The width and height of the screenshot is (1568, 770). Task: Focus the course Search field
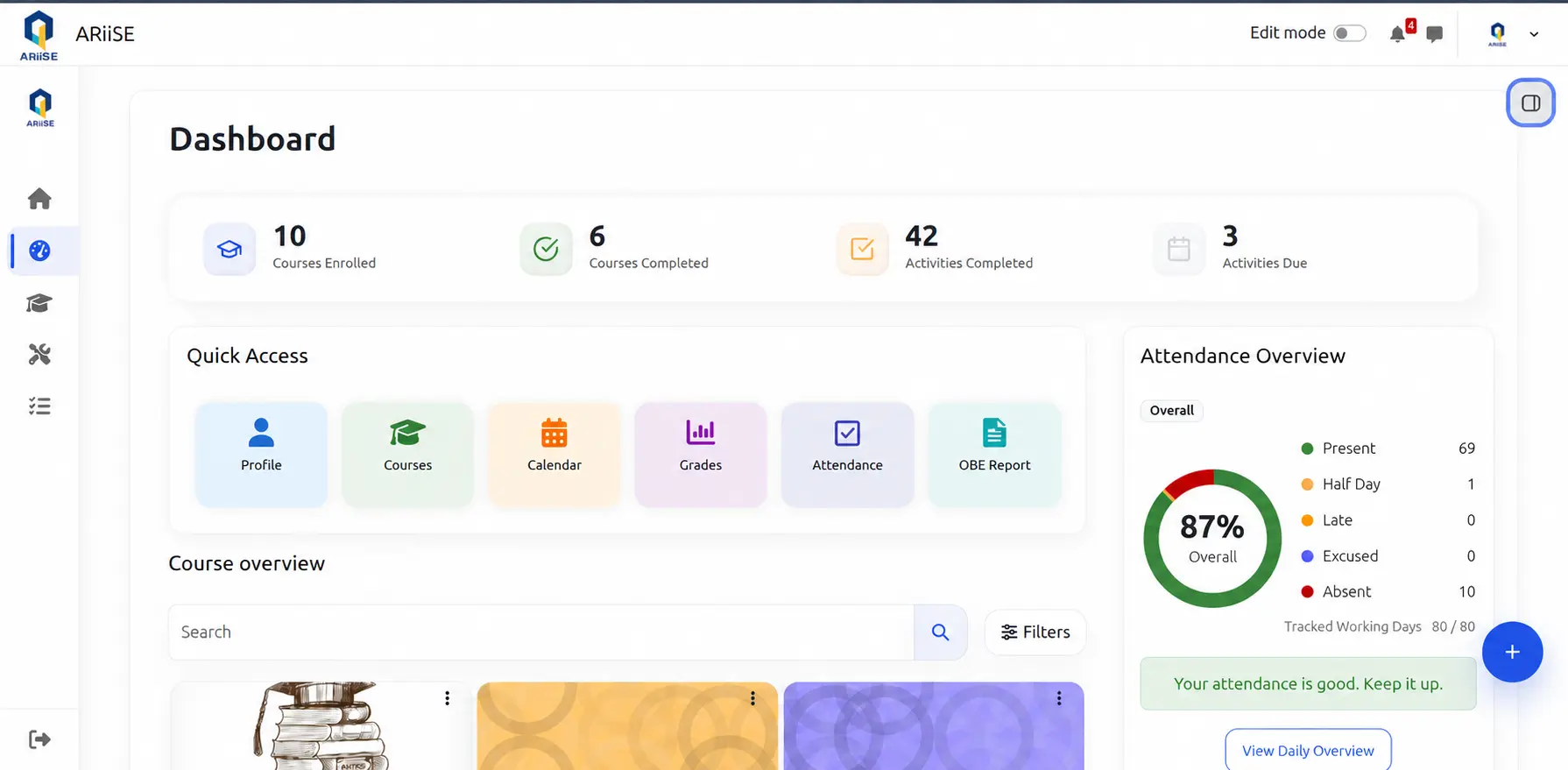[541, 632]
